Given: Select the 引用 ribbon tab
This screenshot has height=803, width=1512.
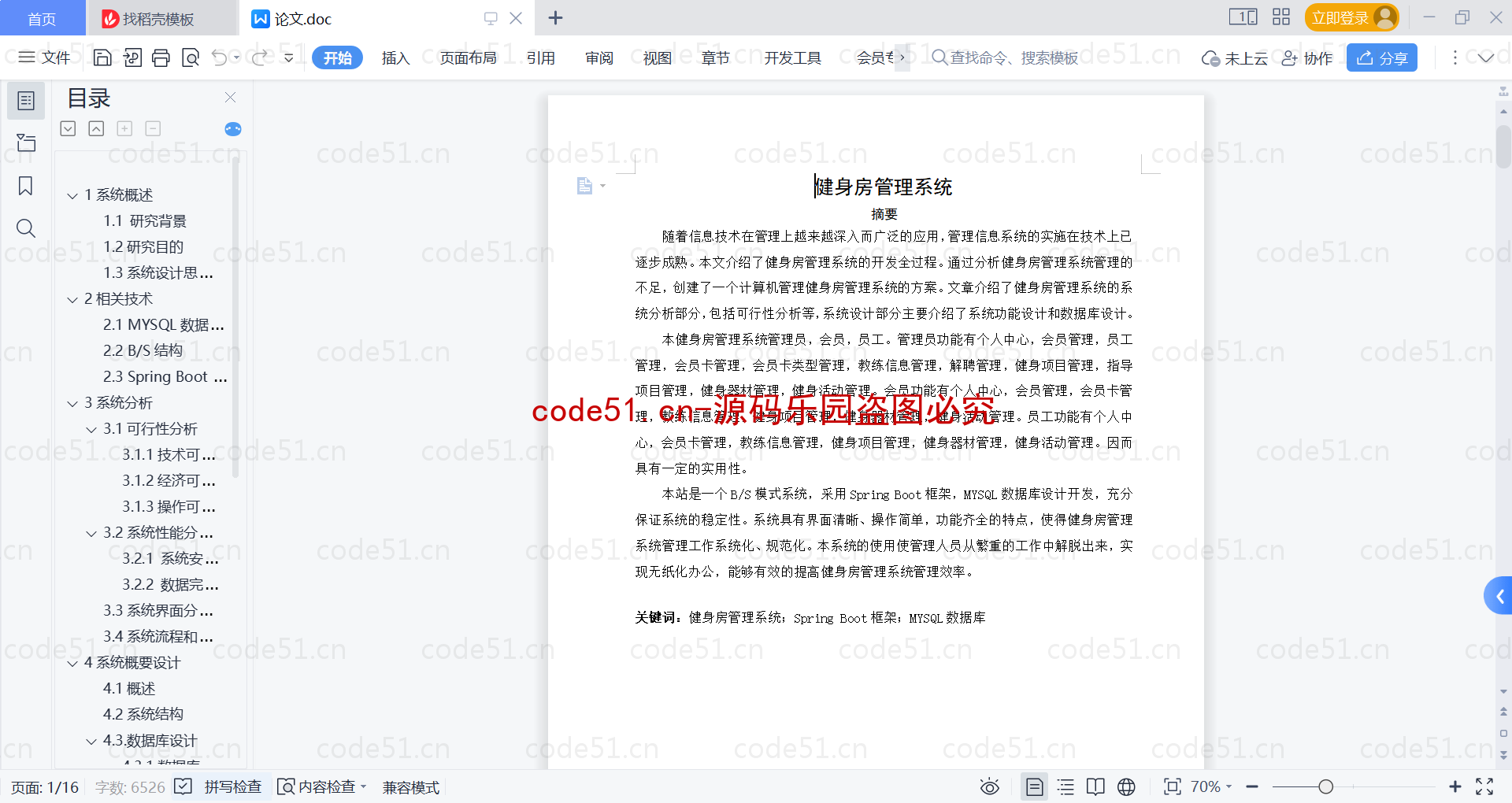Looking at the screenshot, I should 541,57.
